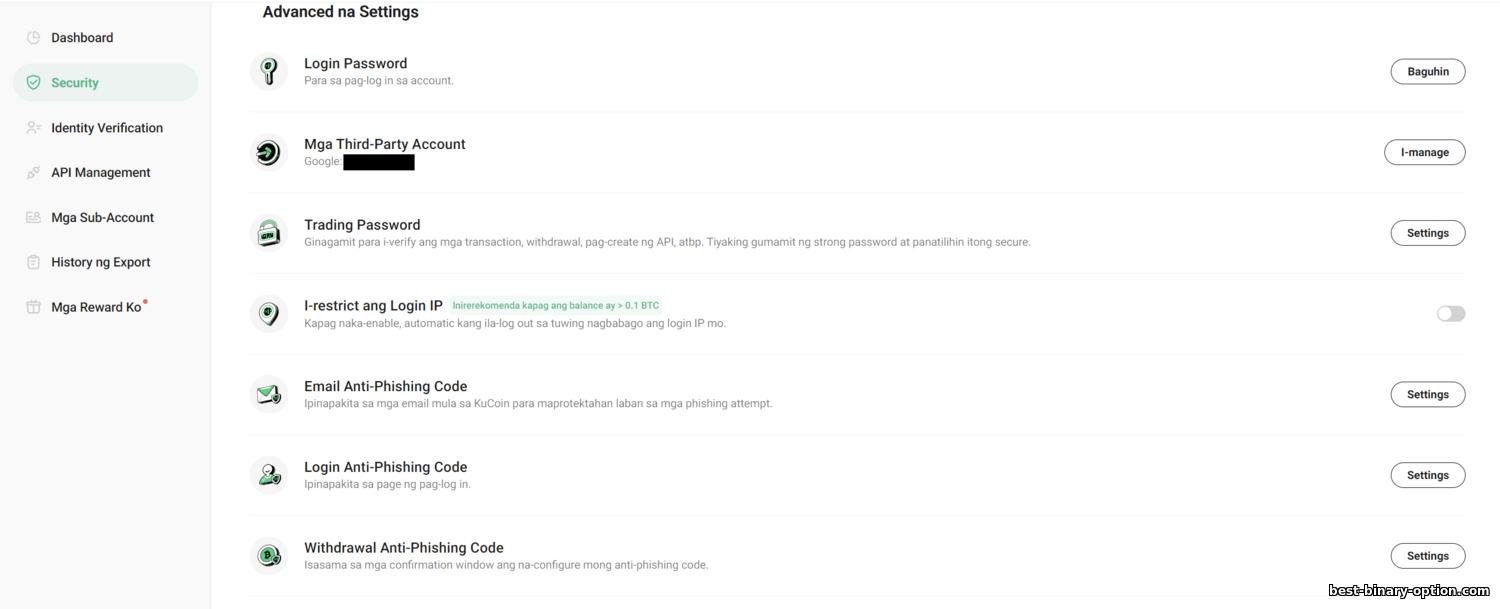The height and width of the screenshot is (609, 1500).
Task: Click the Trading Password lock icon
Action: click(x=268, y=233)
